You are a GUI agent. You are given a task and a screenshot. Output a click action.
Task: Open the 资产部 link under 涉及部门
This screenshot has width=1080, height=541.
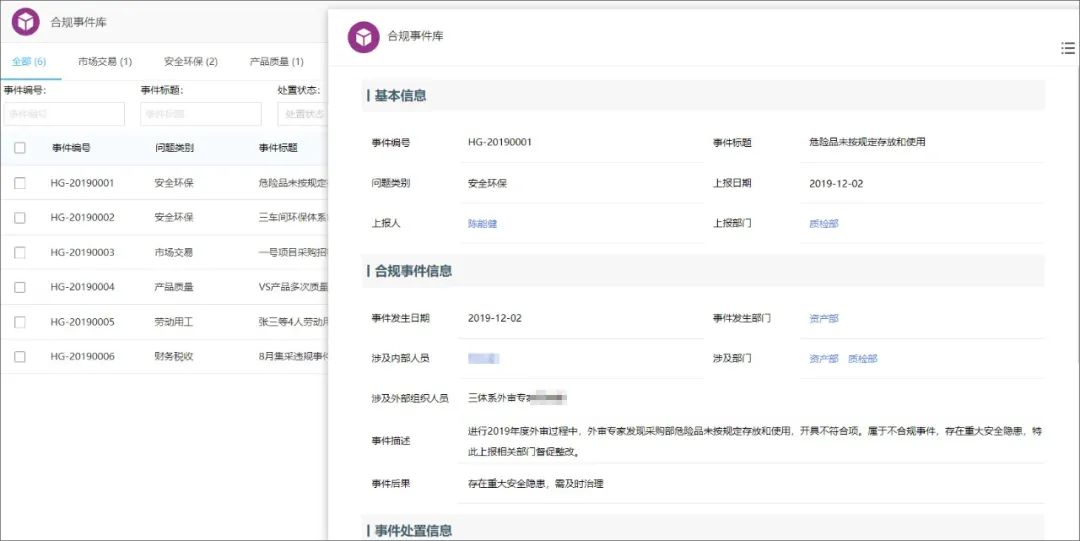pyautogui.click(x=824, y=358)
